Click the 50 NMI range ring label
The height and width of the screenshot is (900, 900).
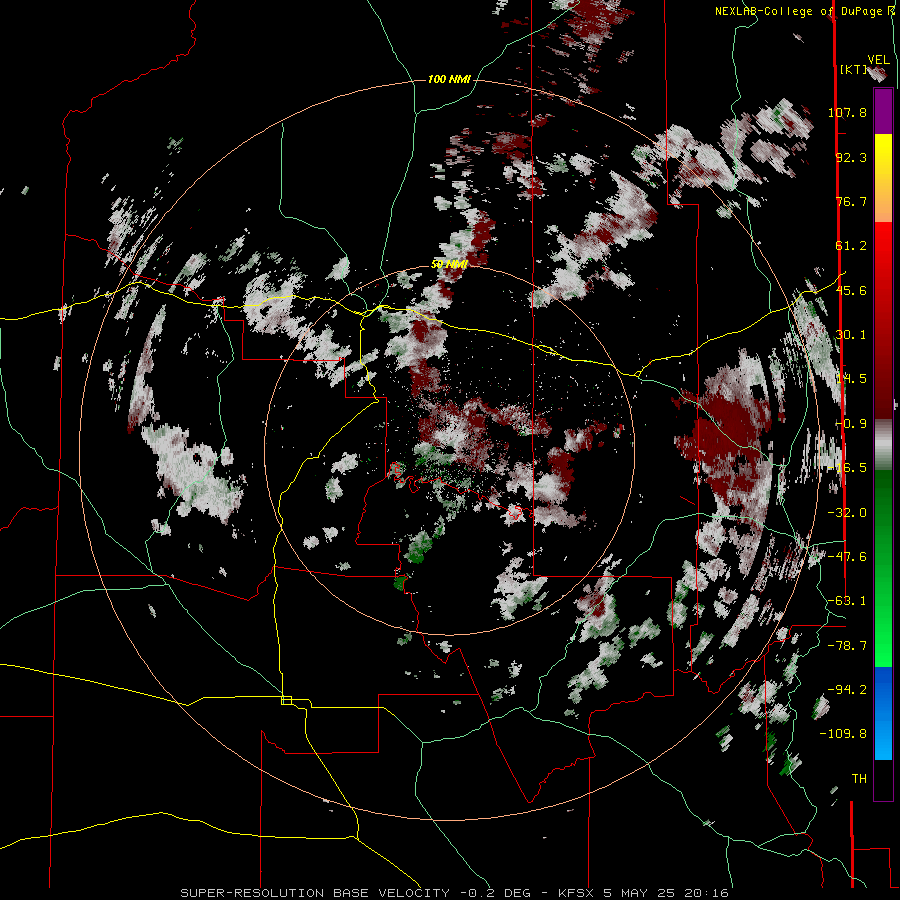(x=449, y=264)
